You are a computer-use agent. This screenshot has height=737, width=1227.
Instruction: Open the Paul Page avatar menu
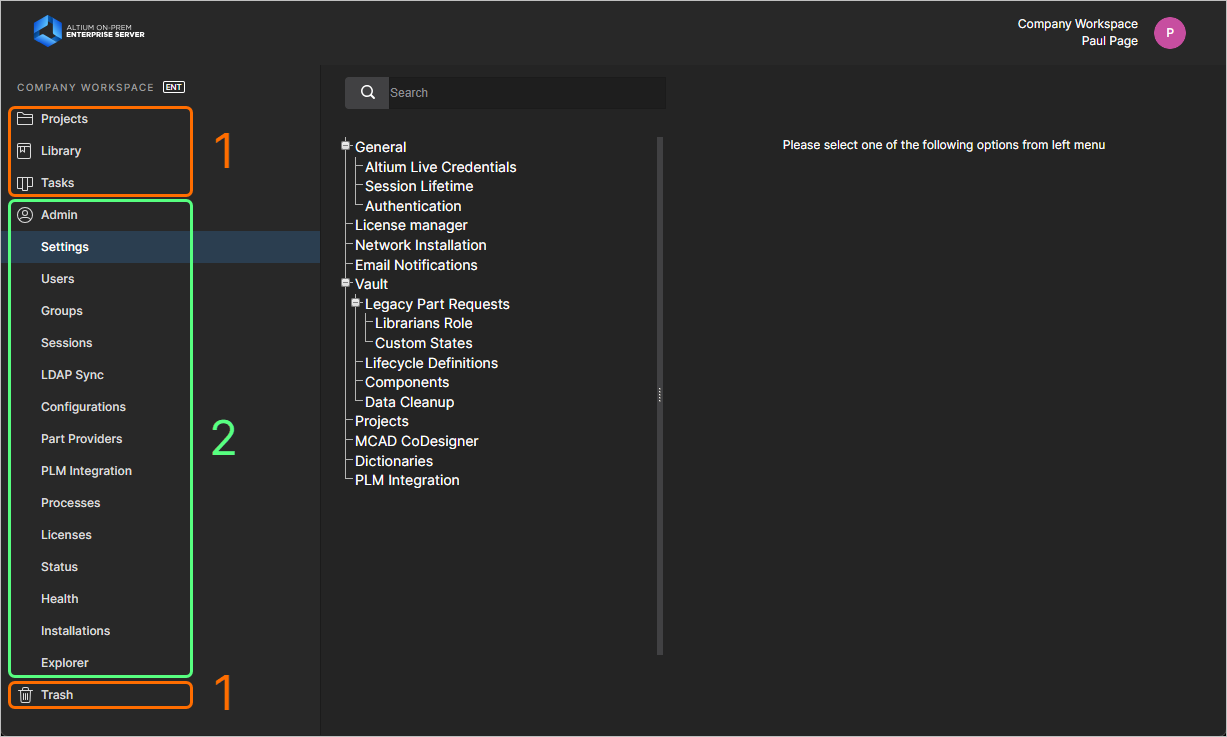click(x=1169, y=33)
